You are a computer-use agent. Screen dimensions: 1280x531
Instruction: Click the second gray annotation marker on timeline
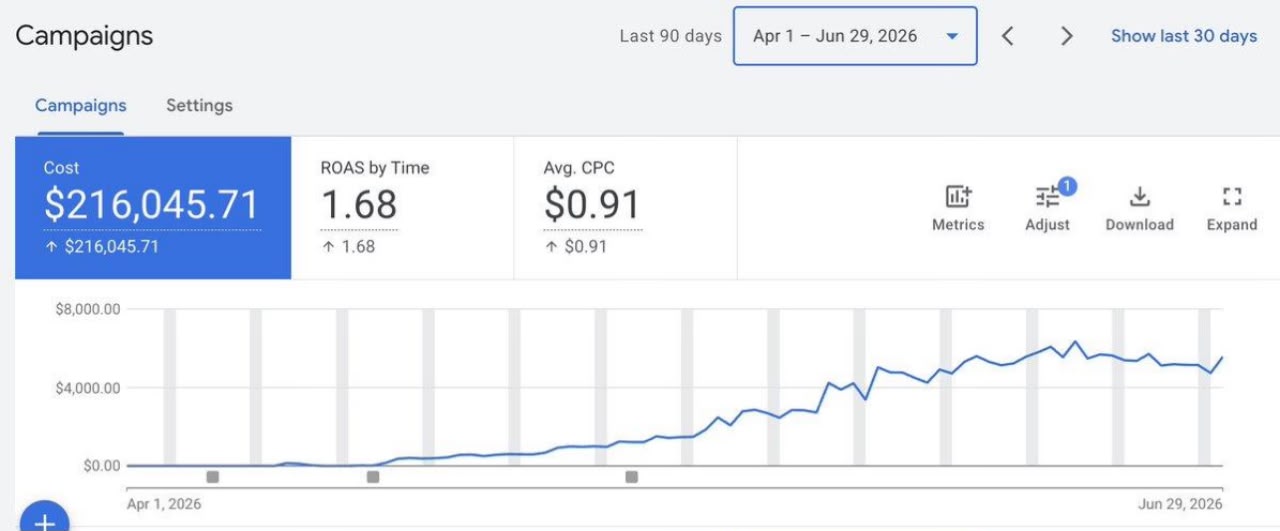[x=373, y=477]
